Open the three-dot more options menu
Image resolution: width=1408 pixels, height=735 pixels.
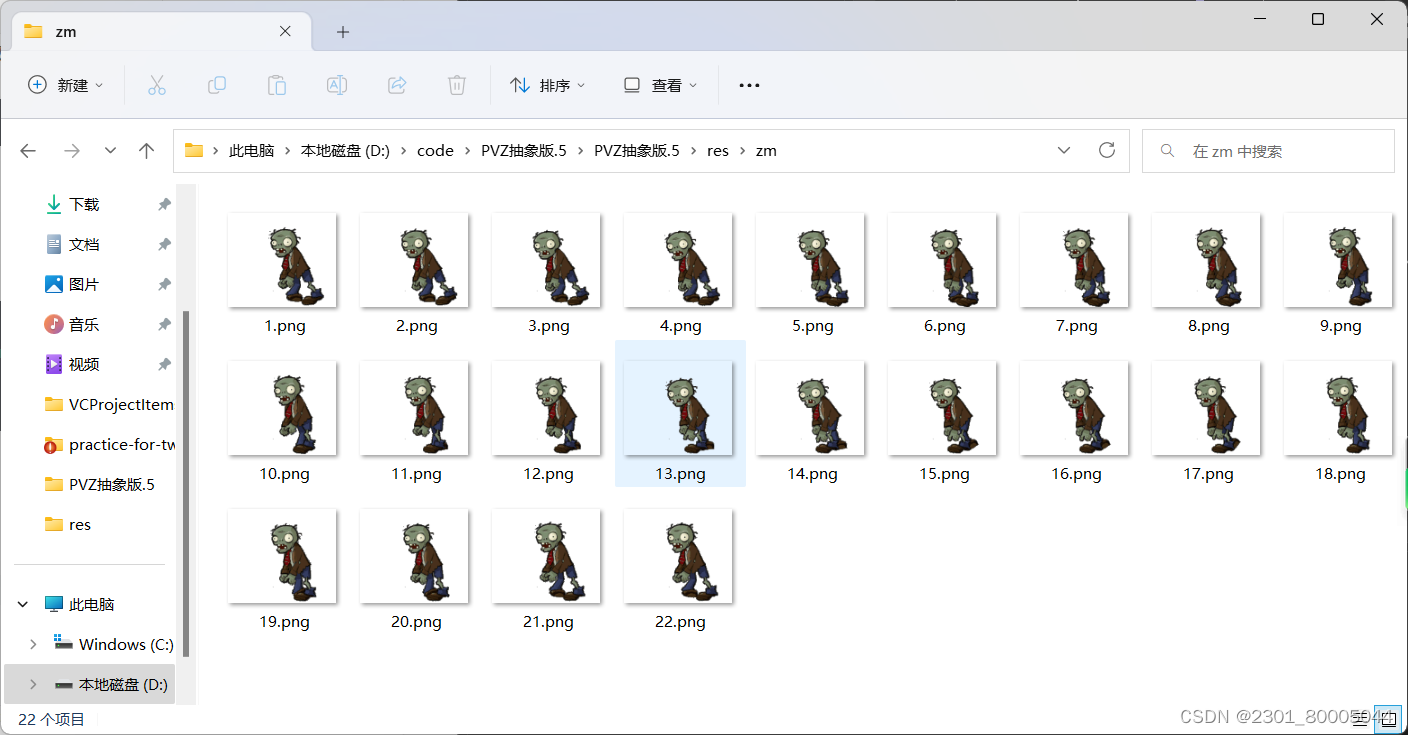coord(749,85)
